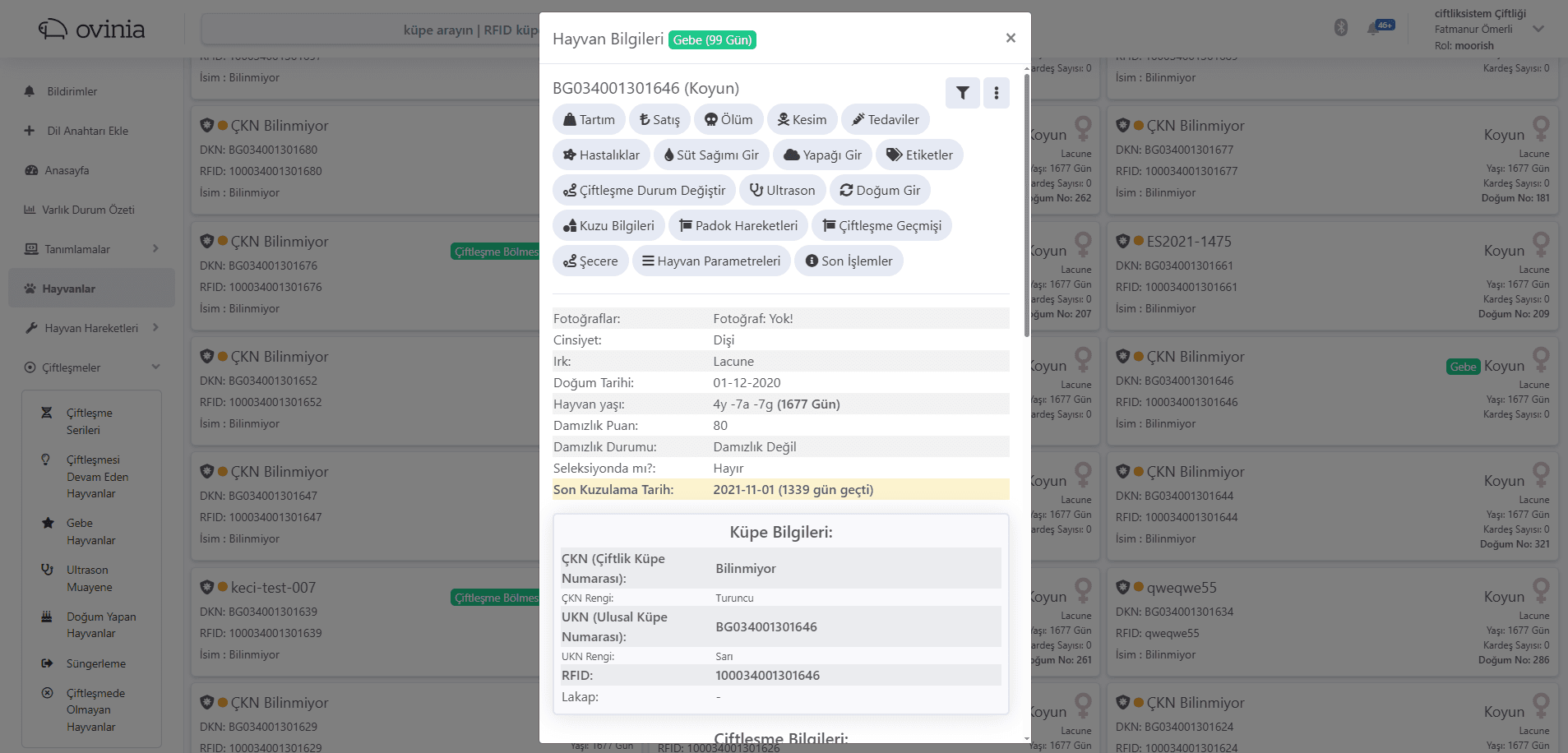
Task: Select Şecere pedigree button
Action: 590,261
